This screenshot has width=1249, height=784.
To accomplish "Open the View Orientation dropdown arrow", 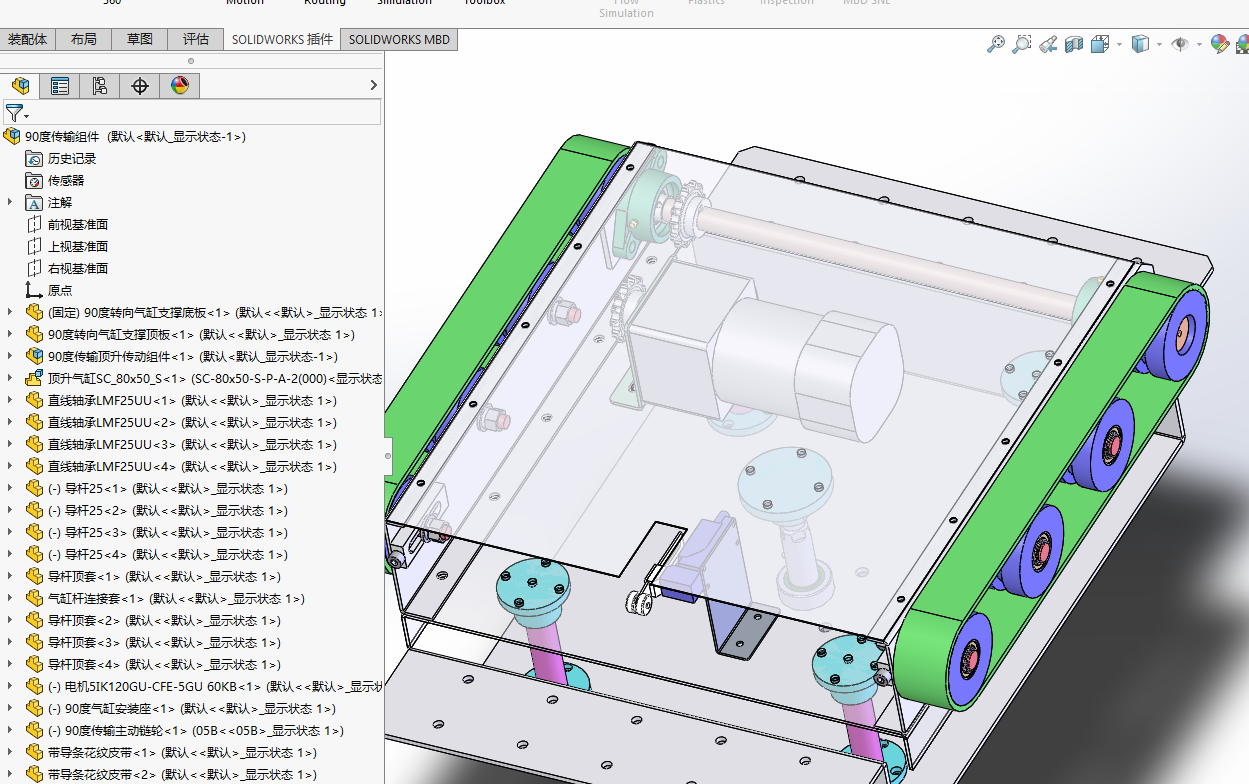I will [1119, 44].
